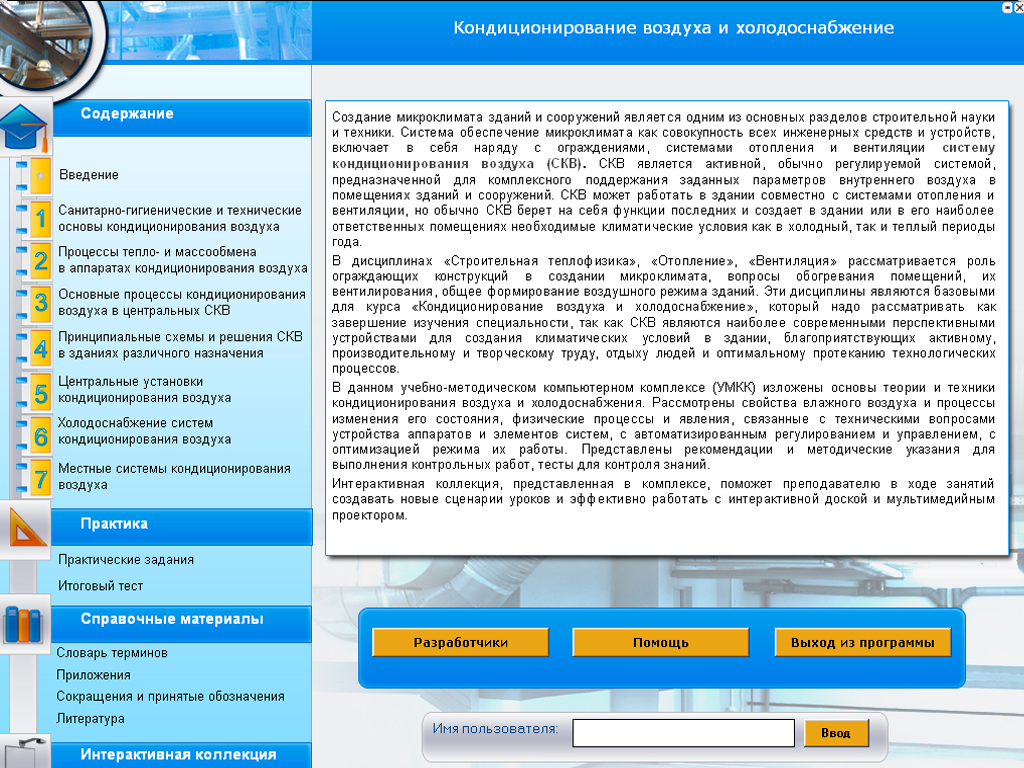Screen dimensions: 1024x768
Task: Switch to Интерактивная коллекция section
Action: [x=178, y=755]
